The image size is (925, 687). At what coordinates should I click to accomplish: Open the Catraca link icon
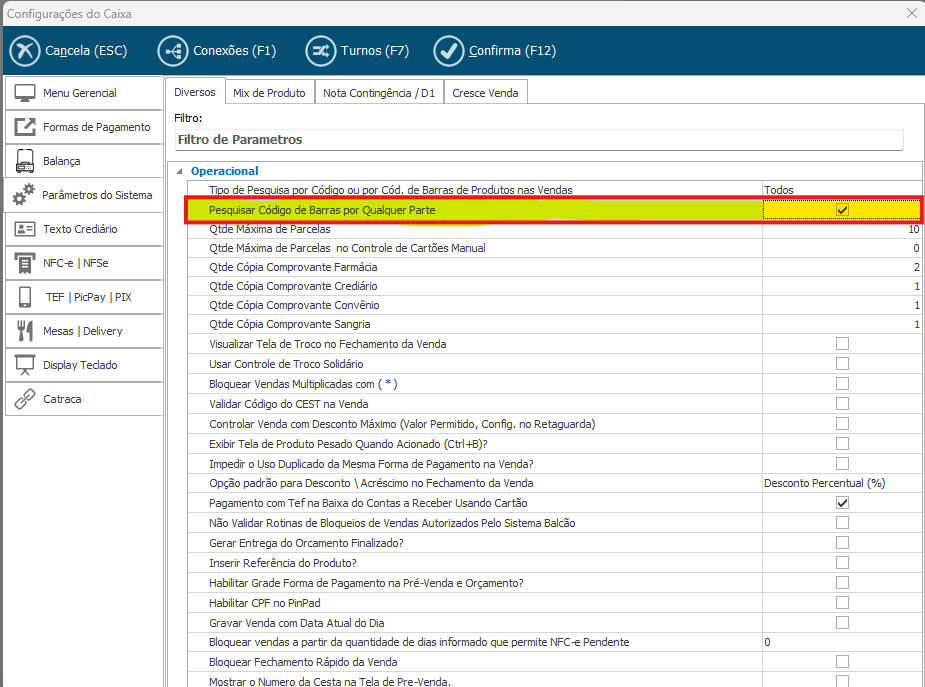click(26, 399)
